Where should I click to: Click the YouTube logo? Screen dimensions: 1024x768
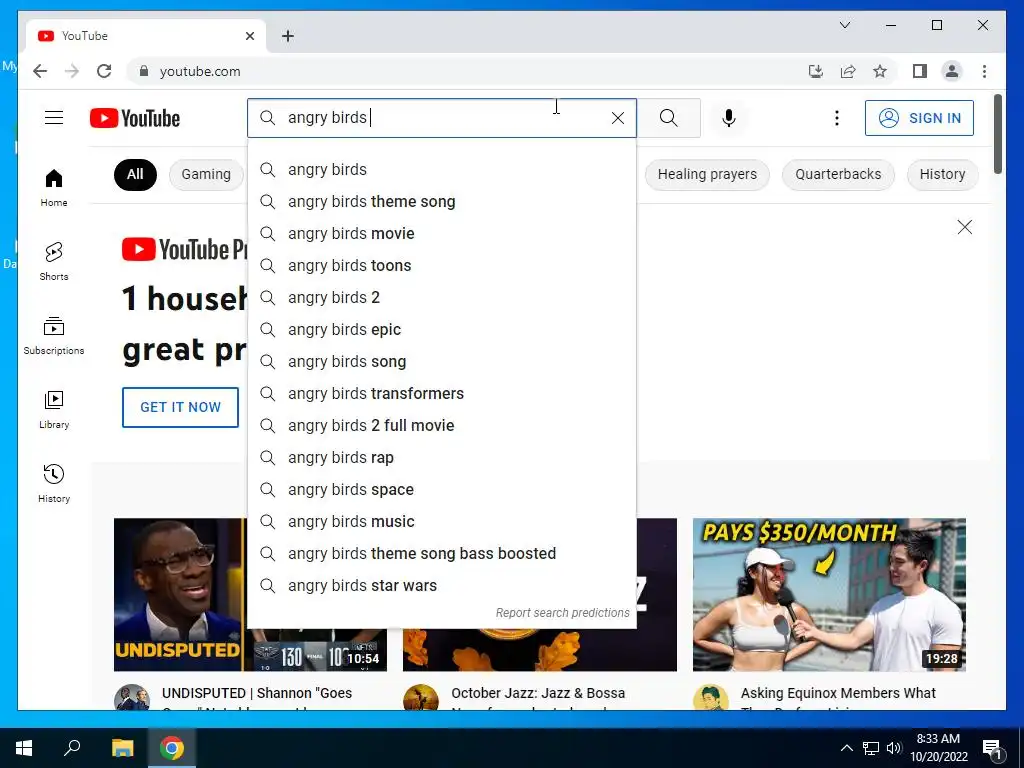(x=135, y=118)
